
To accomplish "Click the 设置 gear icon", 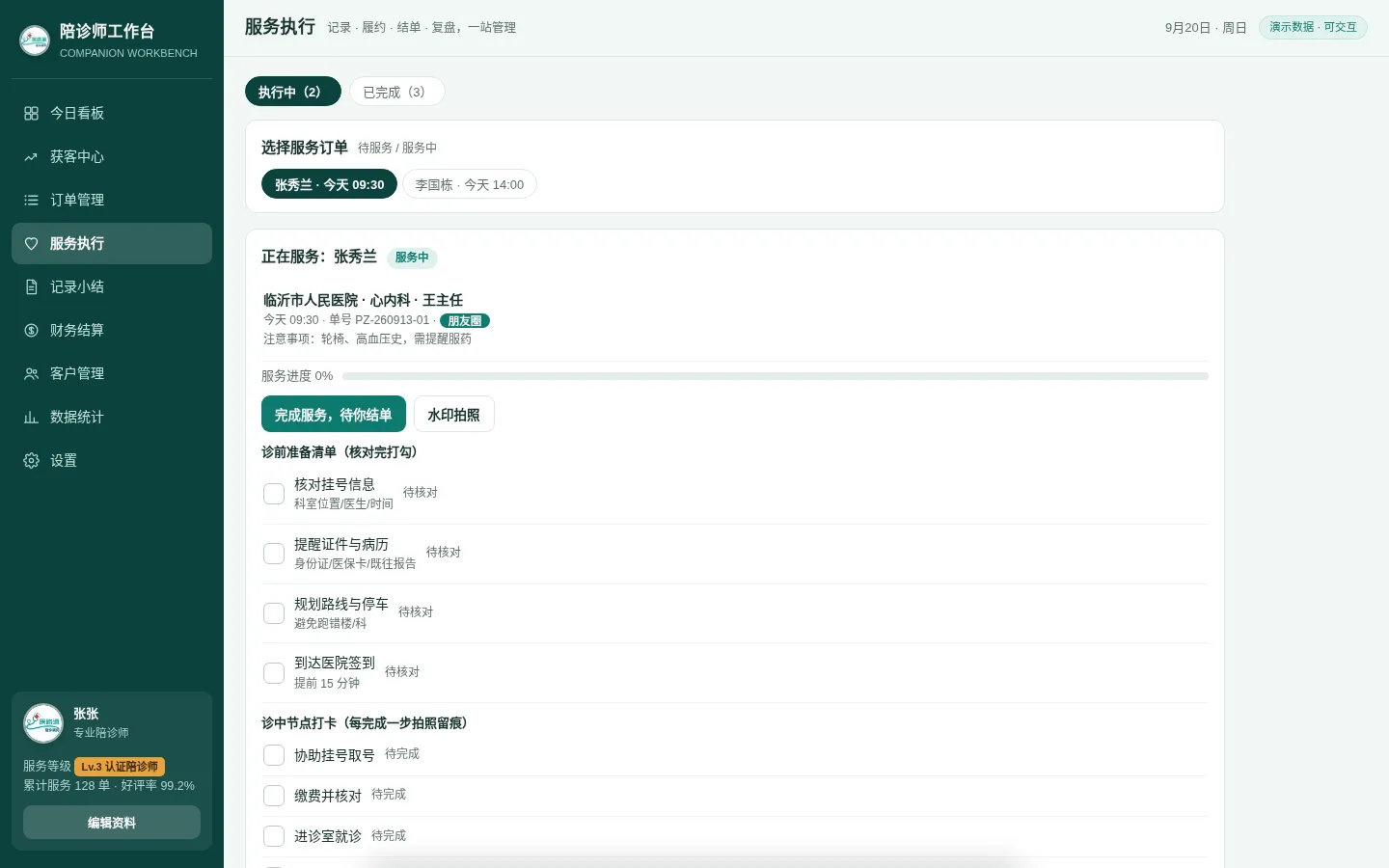I will pyautogui.click(x=31, y=460).
